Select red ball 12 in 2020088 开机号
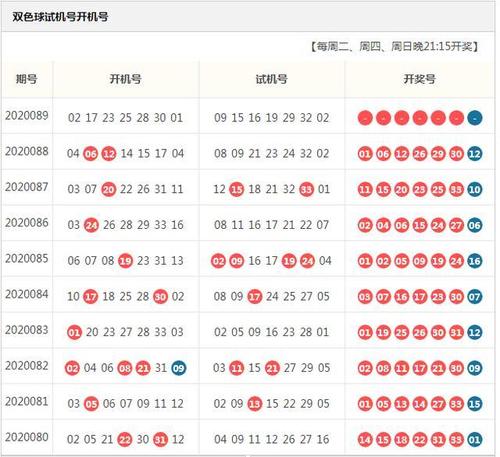Image resolution: width=500 pixels, height=457 pixels. (109, 154)
